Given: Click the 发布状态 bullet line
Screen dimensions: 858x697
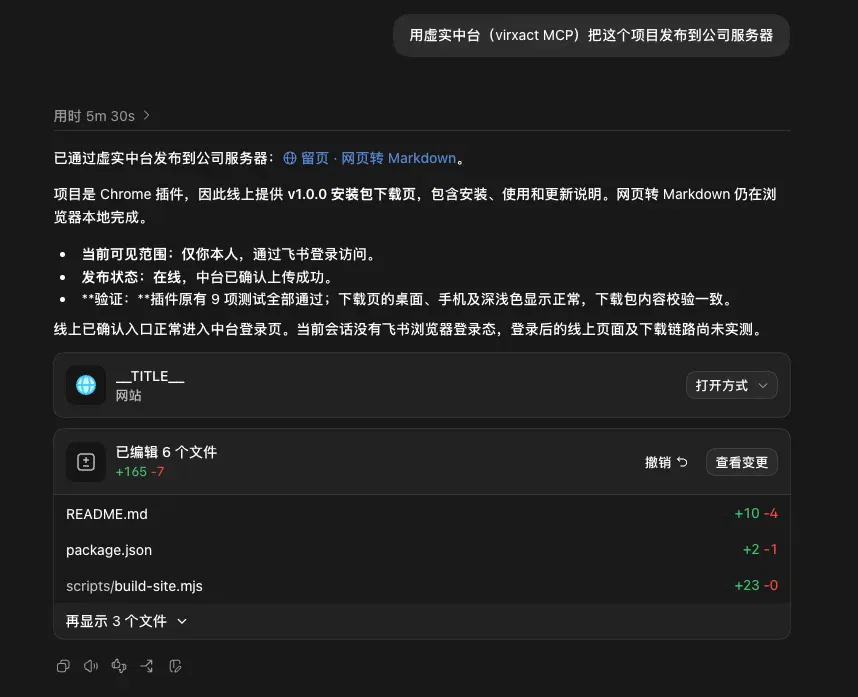Looking at the screenshot, I should point(206,277).
